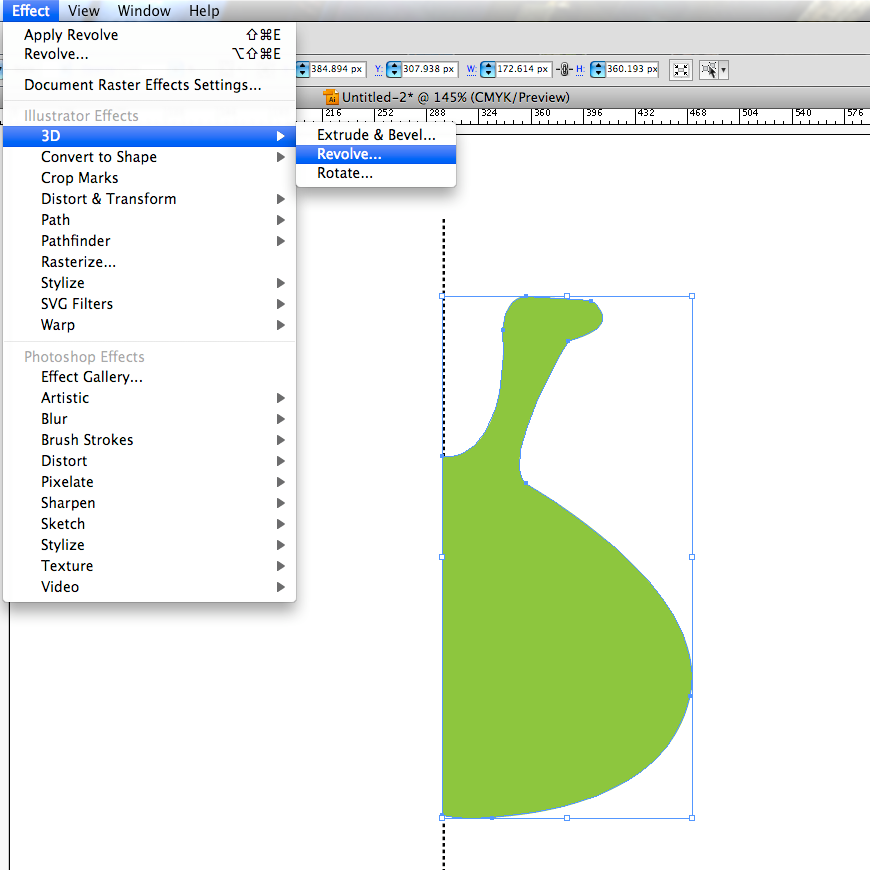Click the W width stepper arrows

(488, 70)
